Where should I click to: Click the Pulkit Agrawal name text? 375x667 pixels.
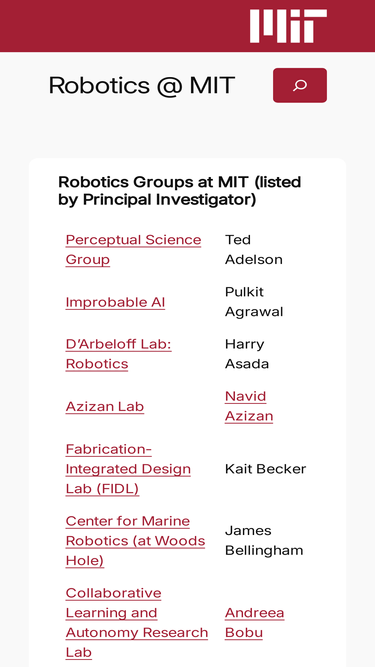click(254, 302)
